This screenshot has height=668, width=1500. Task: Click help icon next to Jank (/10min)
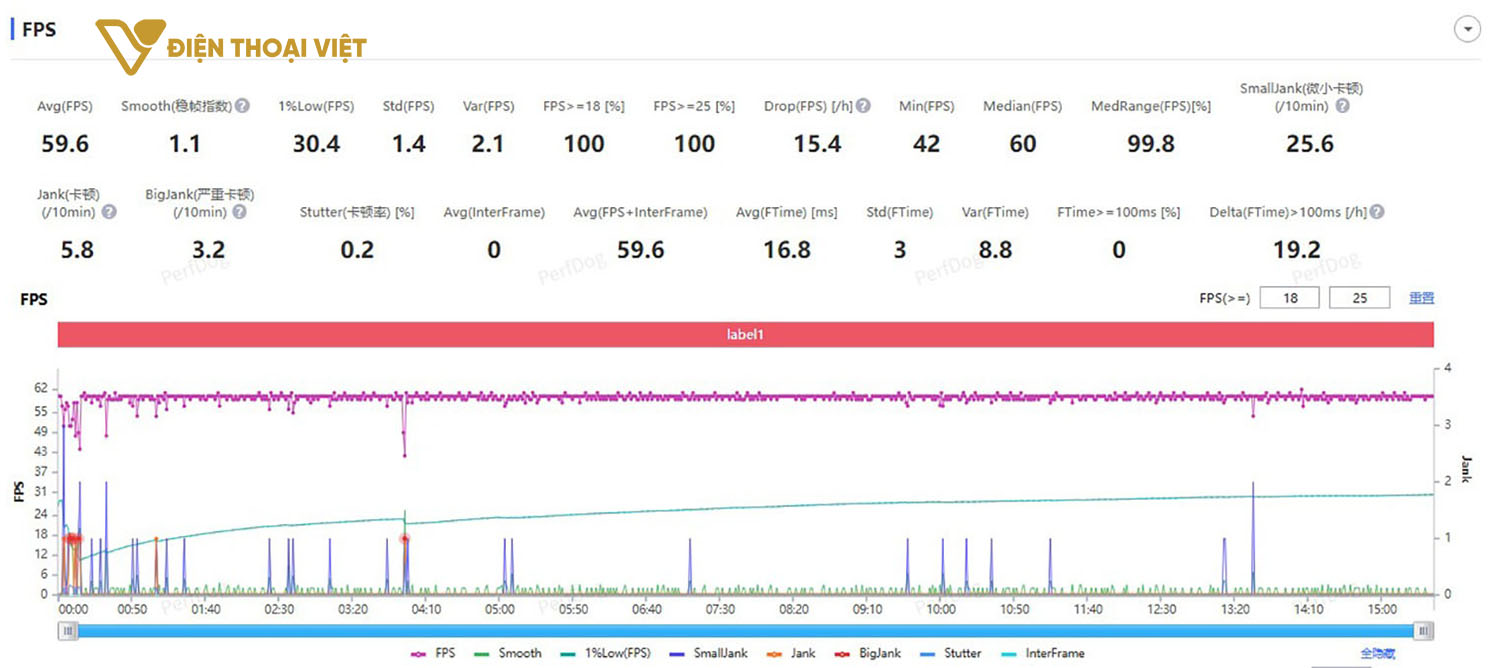(109, 212)
